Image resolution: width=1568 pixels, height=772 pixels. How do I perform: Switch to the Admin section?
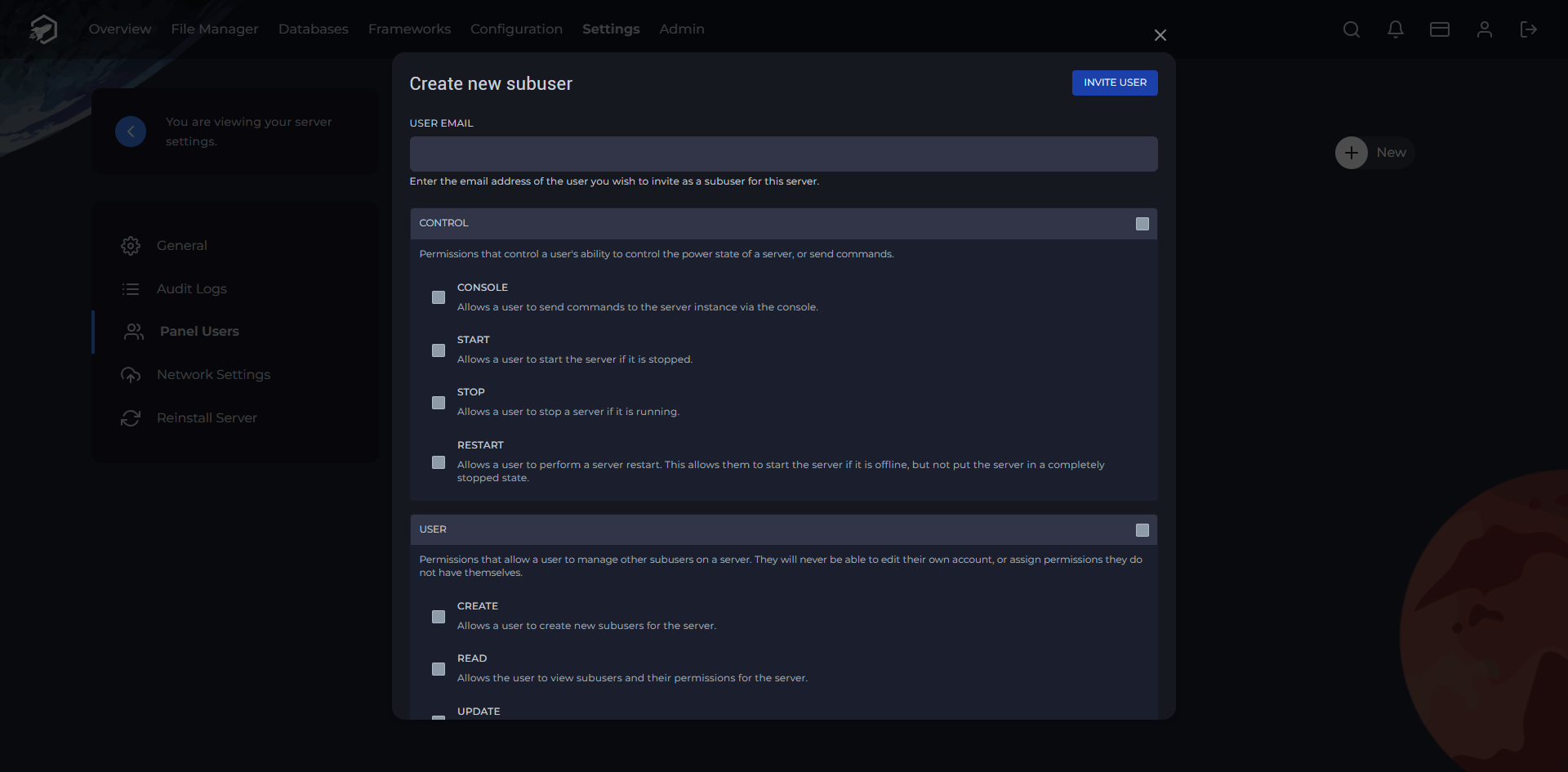681,29
